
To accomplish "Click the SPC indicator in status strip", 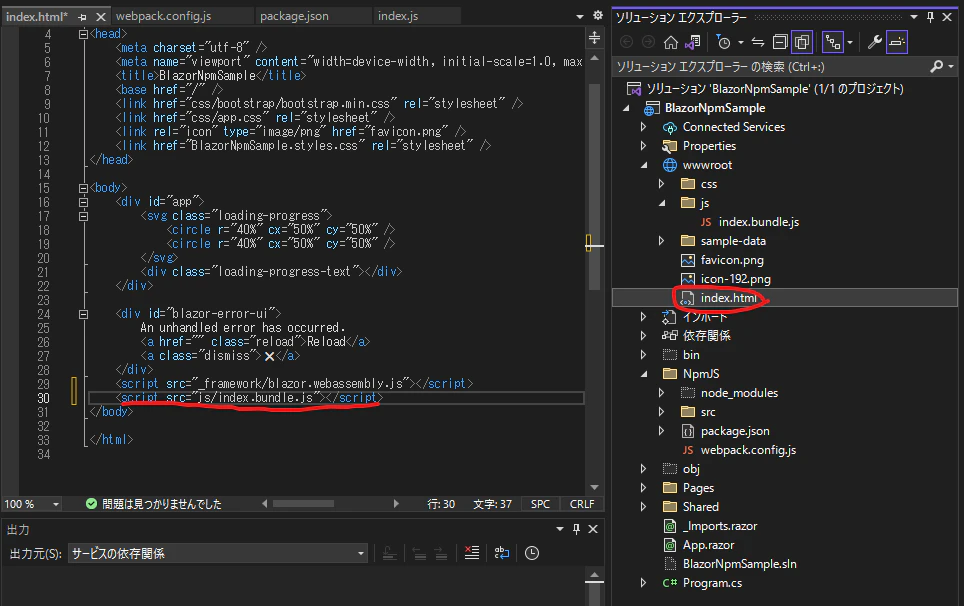I will tap(540, 505).
